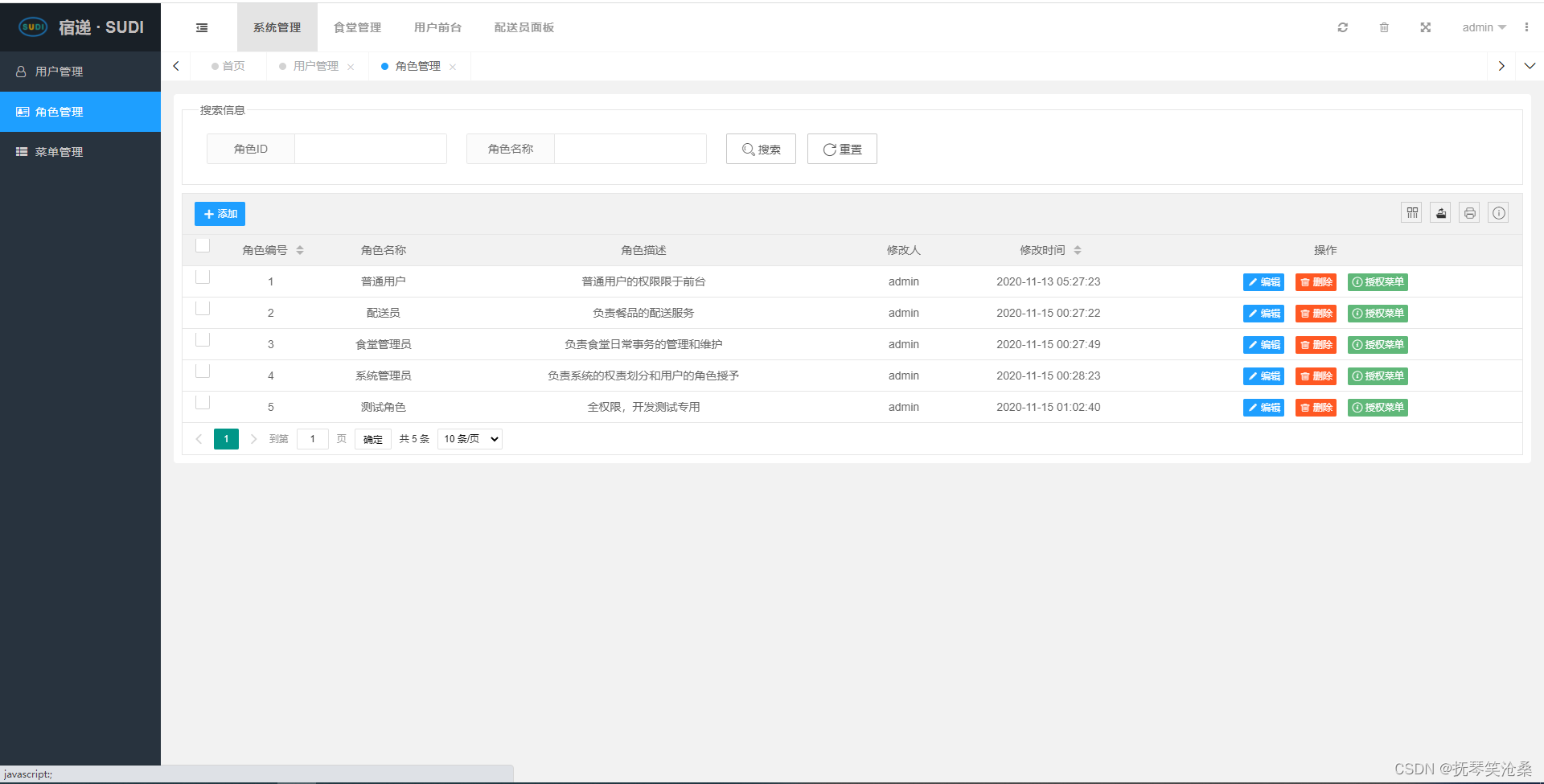Authorize menus for 测试角色

pos(1378,408)
